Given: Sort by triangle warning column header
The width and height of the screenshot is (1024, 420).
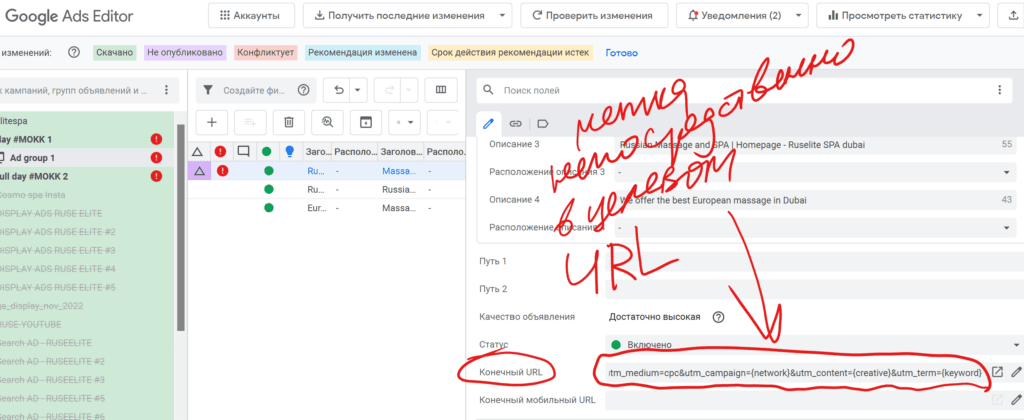Looking at the screenshot, I should pos(199,152).
